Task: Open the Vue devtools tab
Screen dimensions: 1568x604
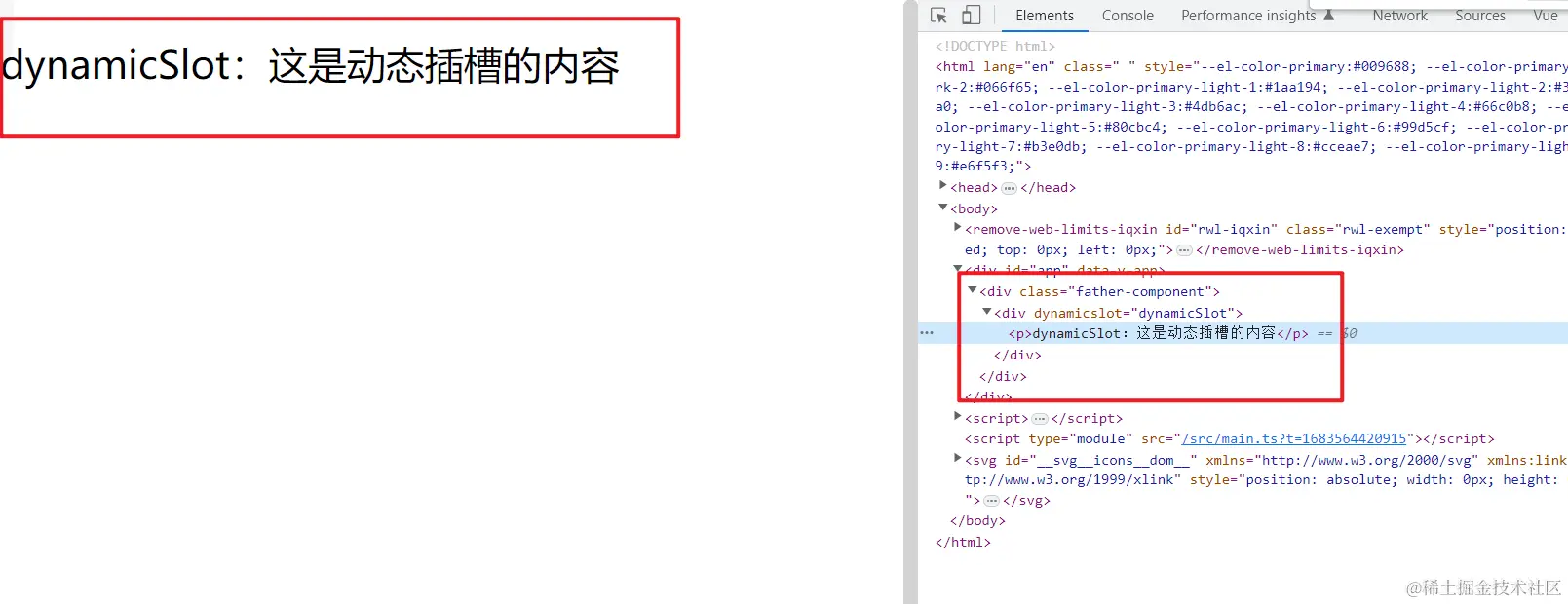Action: [1545, 16]
